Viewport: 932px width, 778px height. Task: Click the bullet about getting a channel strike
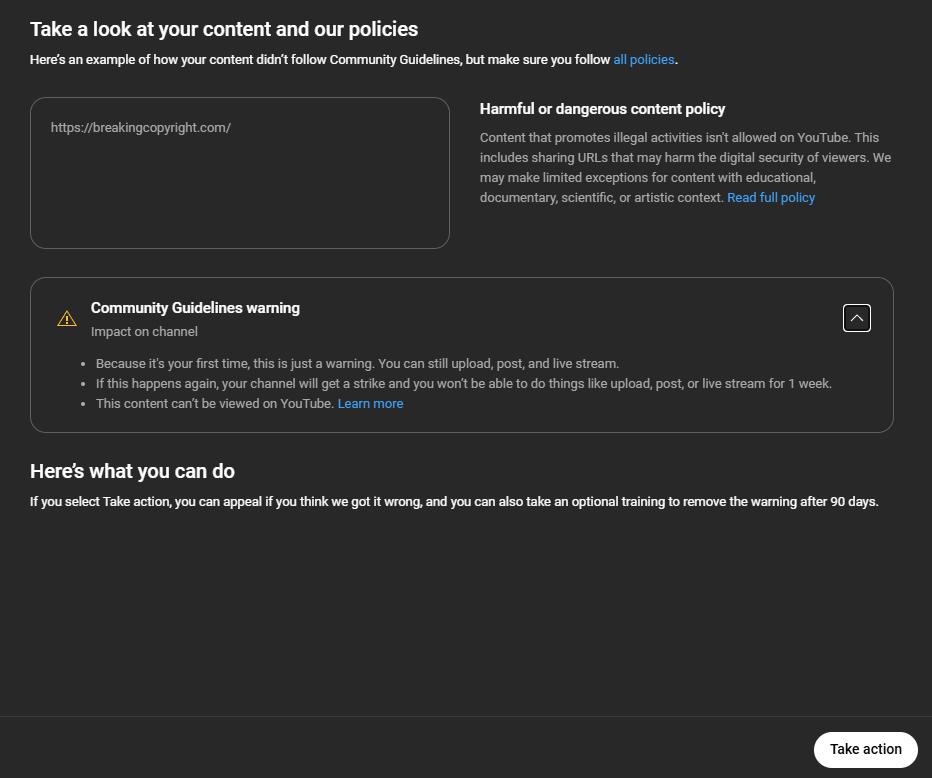463,384
